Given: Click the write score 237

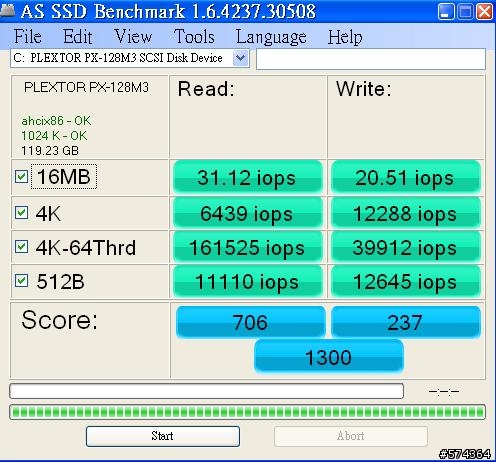Looking at the screenshot, I should [405, 322].
